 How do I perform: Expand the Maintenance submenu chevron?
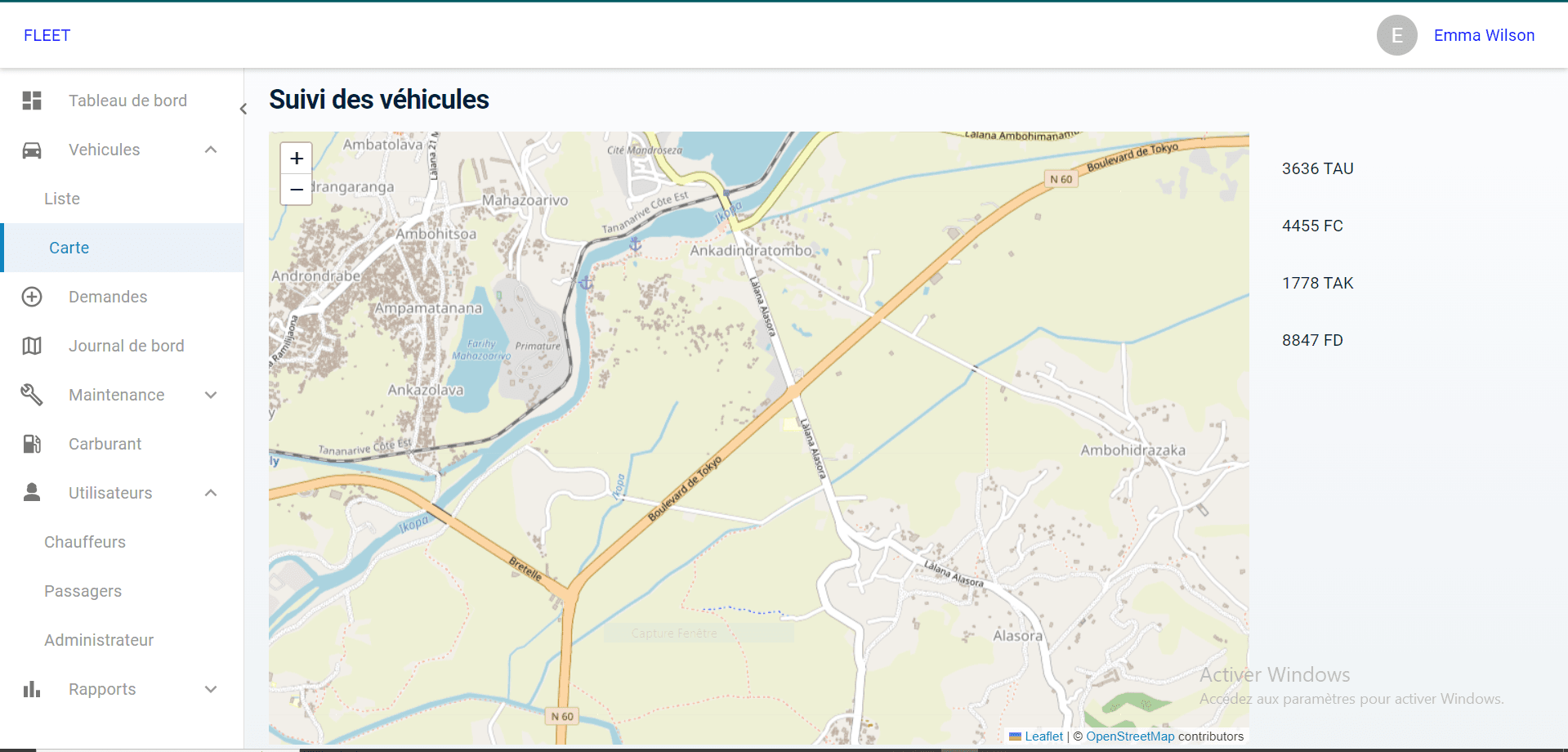click(x=211, y=395)
